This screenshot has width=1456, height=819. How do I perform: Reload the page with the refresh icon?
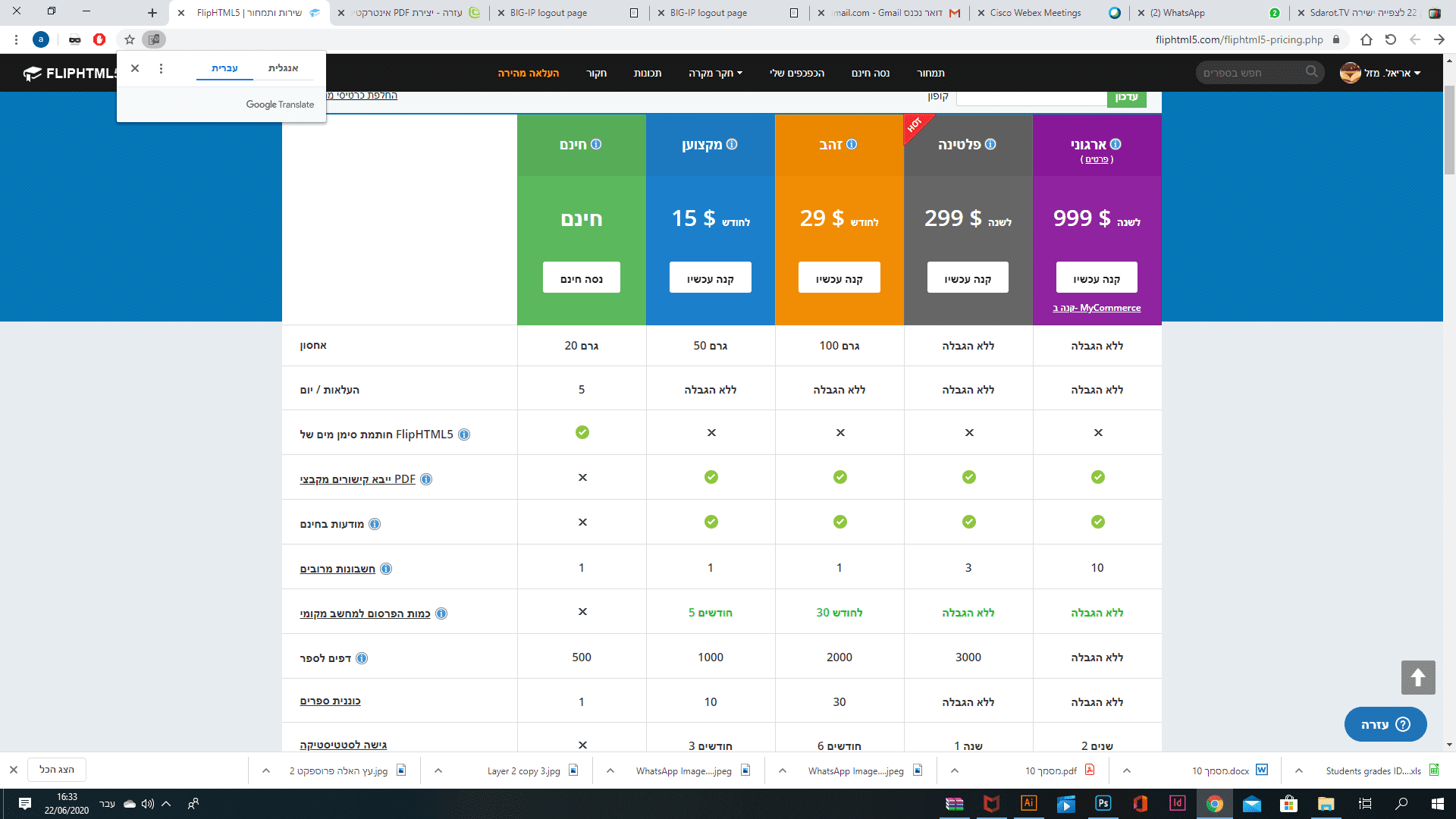1390,39
